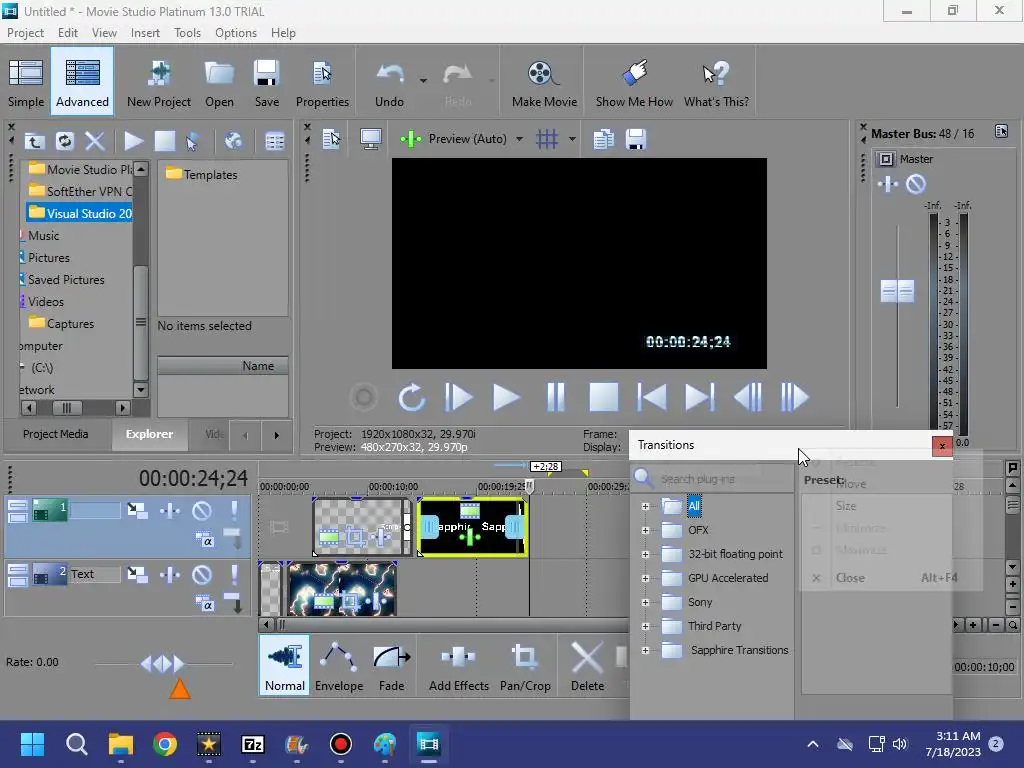Open the Tools menu
Image resolution: width=1024 pixels, height=768 pixels.
(x=187, y=33)
